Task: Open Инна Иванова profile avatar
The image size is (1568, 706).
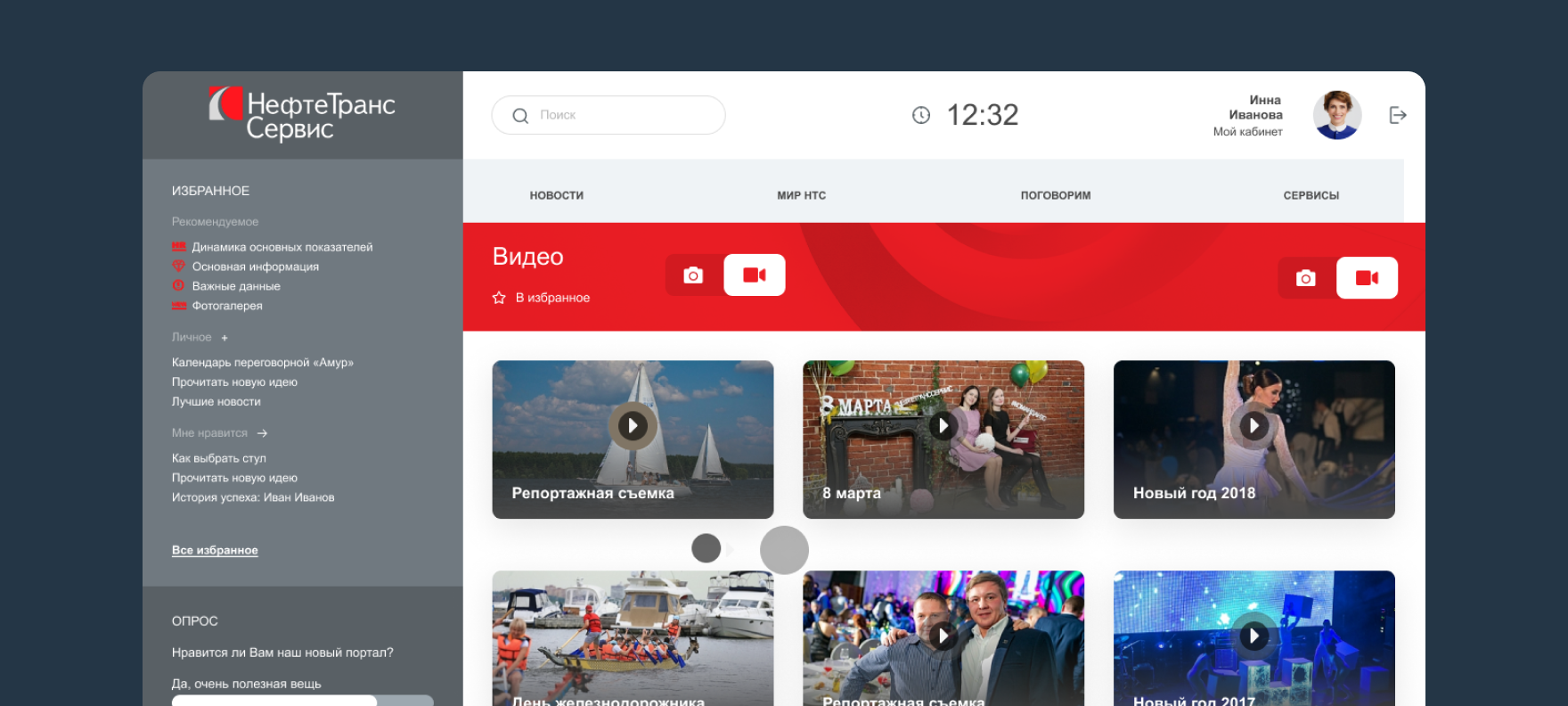Action: tap(1336, 115)
